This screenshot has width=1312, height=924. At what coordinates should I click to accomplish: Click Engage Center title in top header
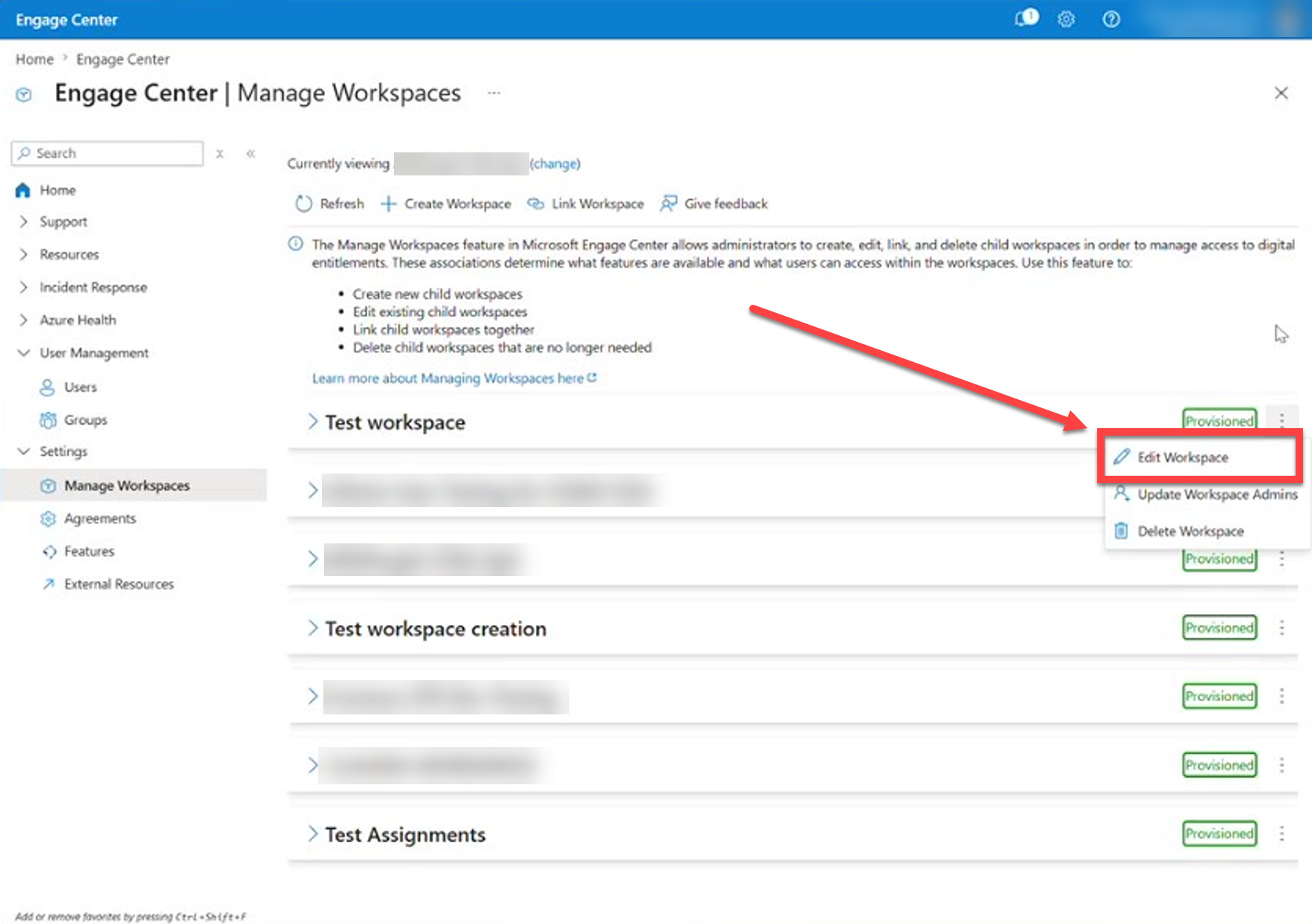click(67, 20)
